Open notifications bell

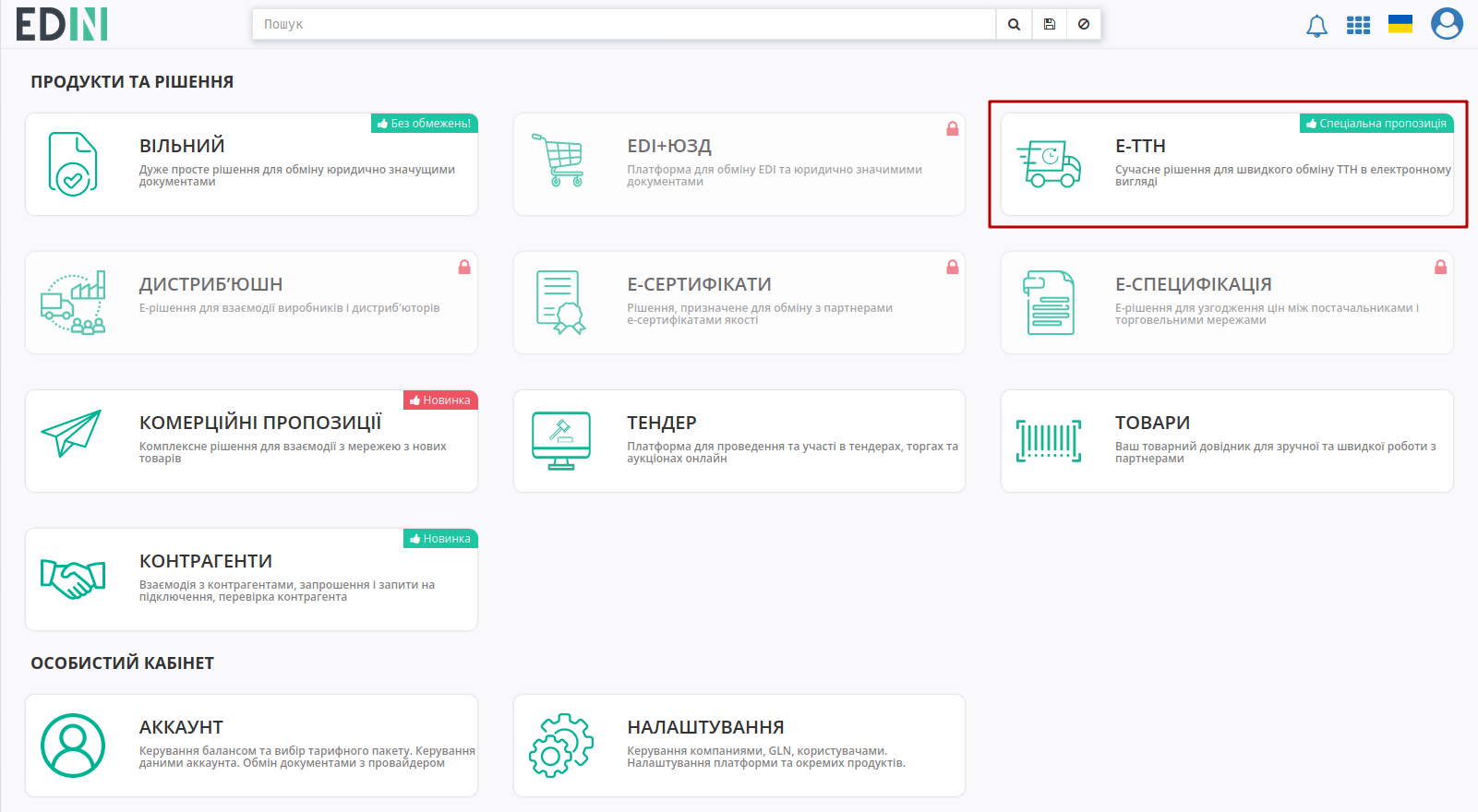coord(1316,26)
